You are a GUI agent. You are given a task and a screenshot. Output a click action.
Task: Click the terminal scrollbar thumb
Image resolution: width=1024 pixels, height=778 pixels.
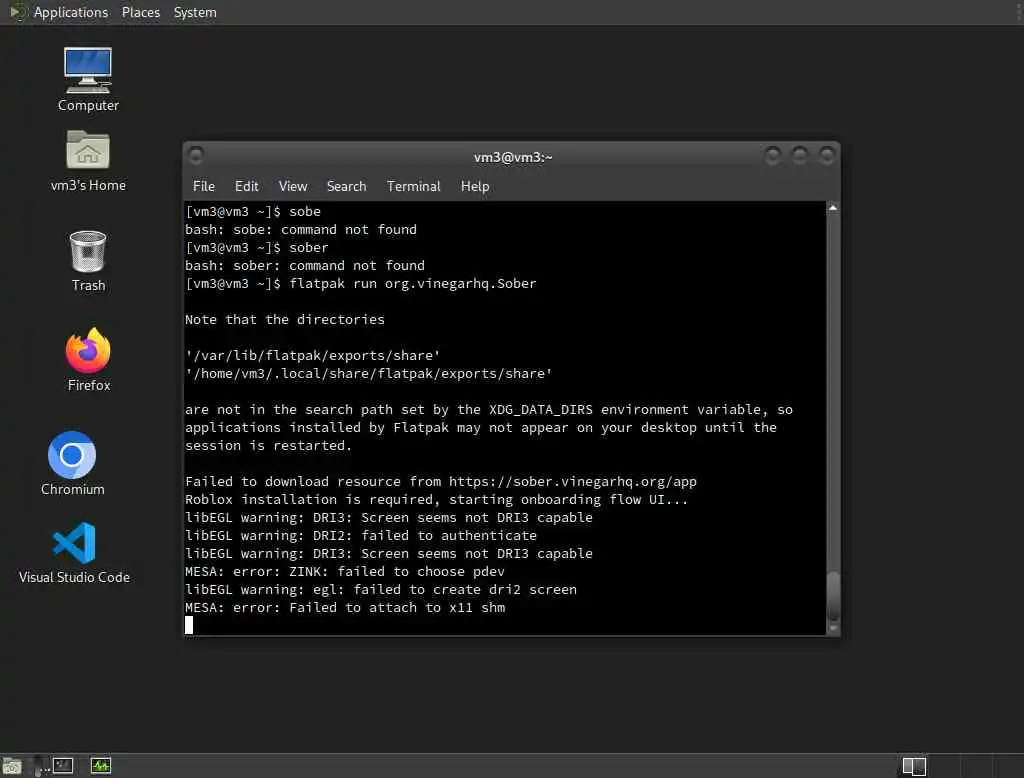833,596
